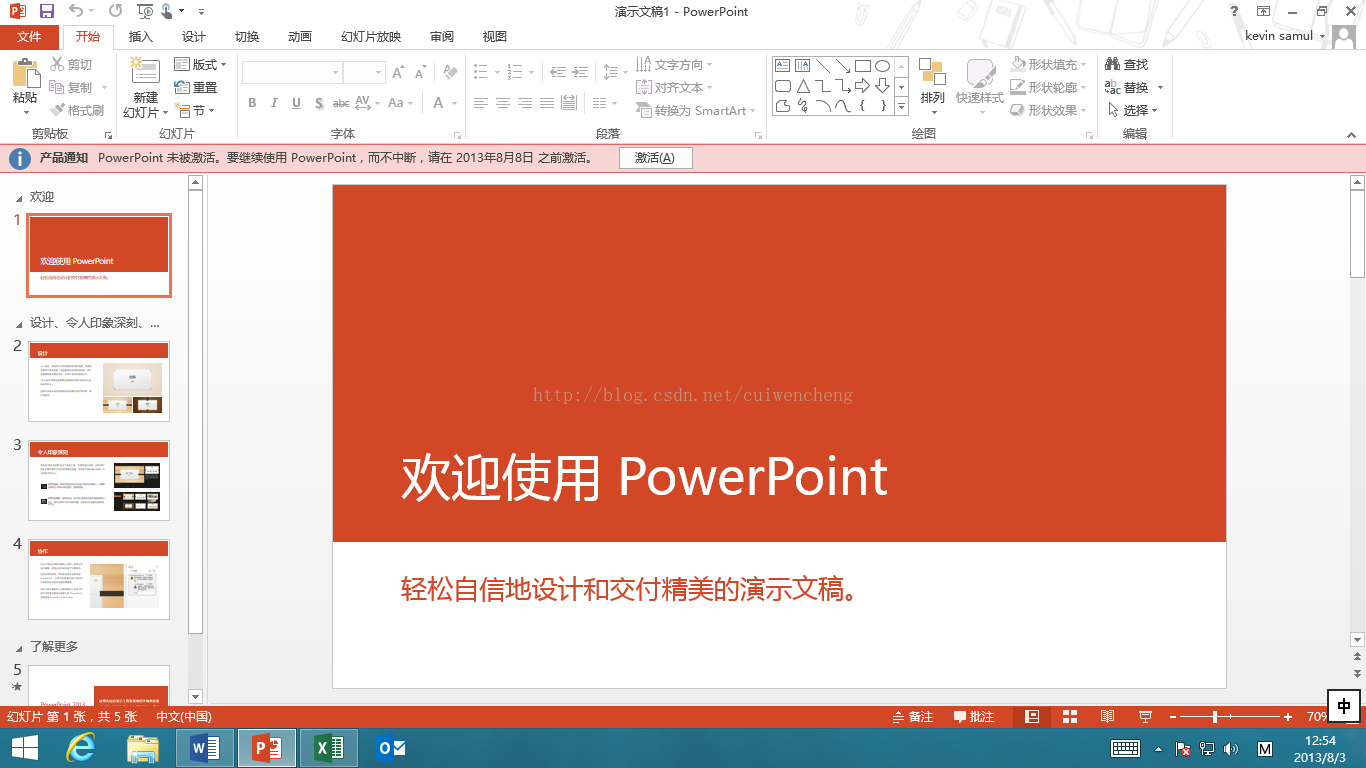Click the clear formatting eraser icon

tap(450, 72)
